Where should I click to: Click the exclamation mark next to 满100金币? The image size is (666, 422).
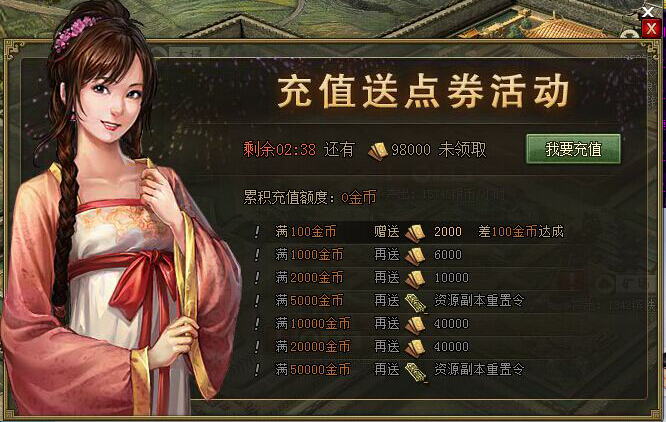257,232
